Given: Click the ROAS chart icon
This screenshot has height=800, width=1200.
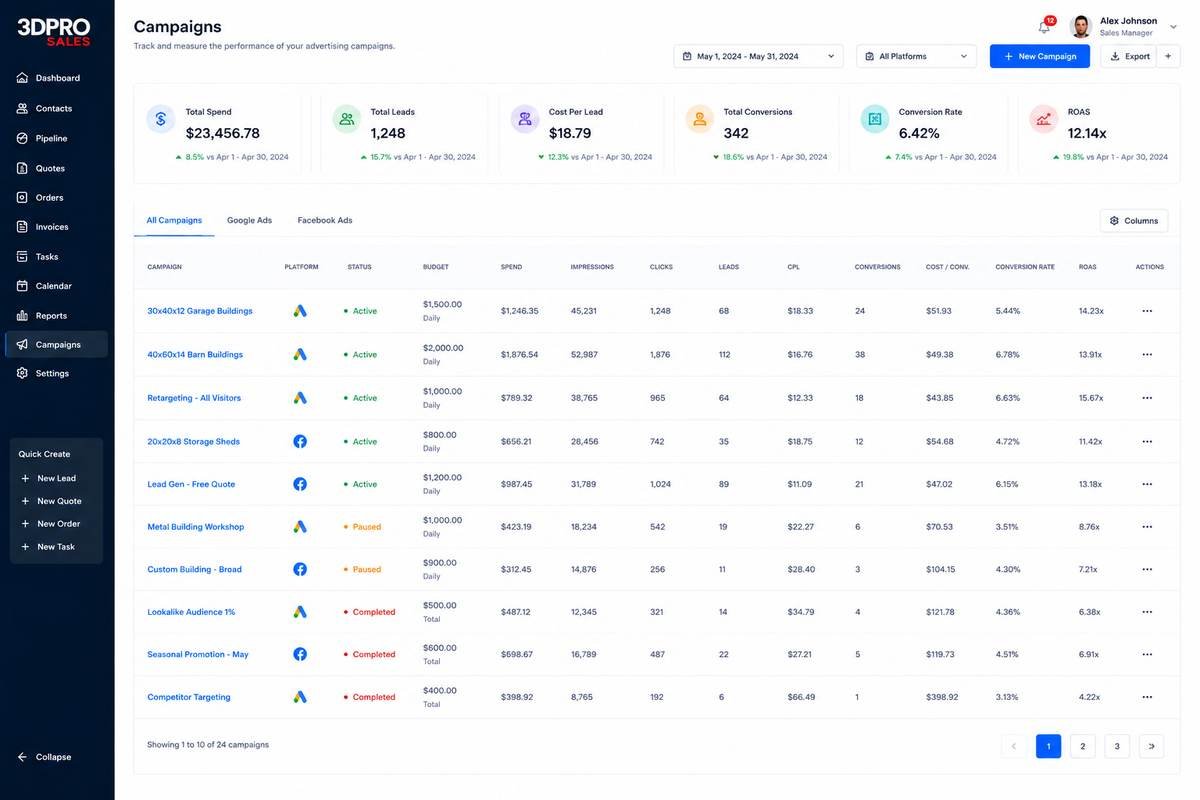Looking at the screenshot, I should [1044, 119].
